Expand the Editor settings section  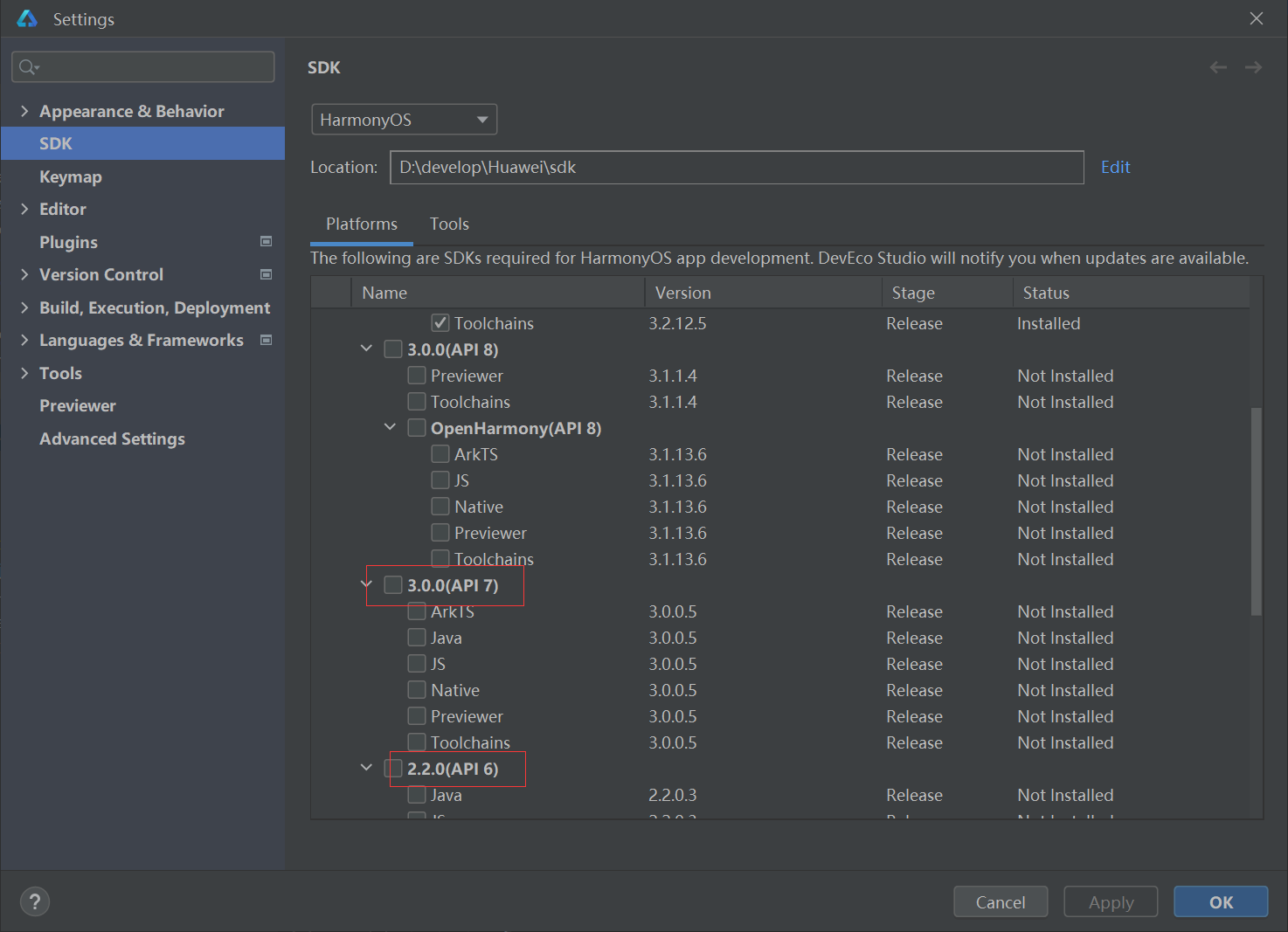24,209
